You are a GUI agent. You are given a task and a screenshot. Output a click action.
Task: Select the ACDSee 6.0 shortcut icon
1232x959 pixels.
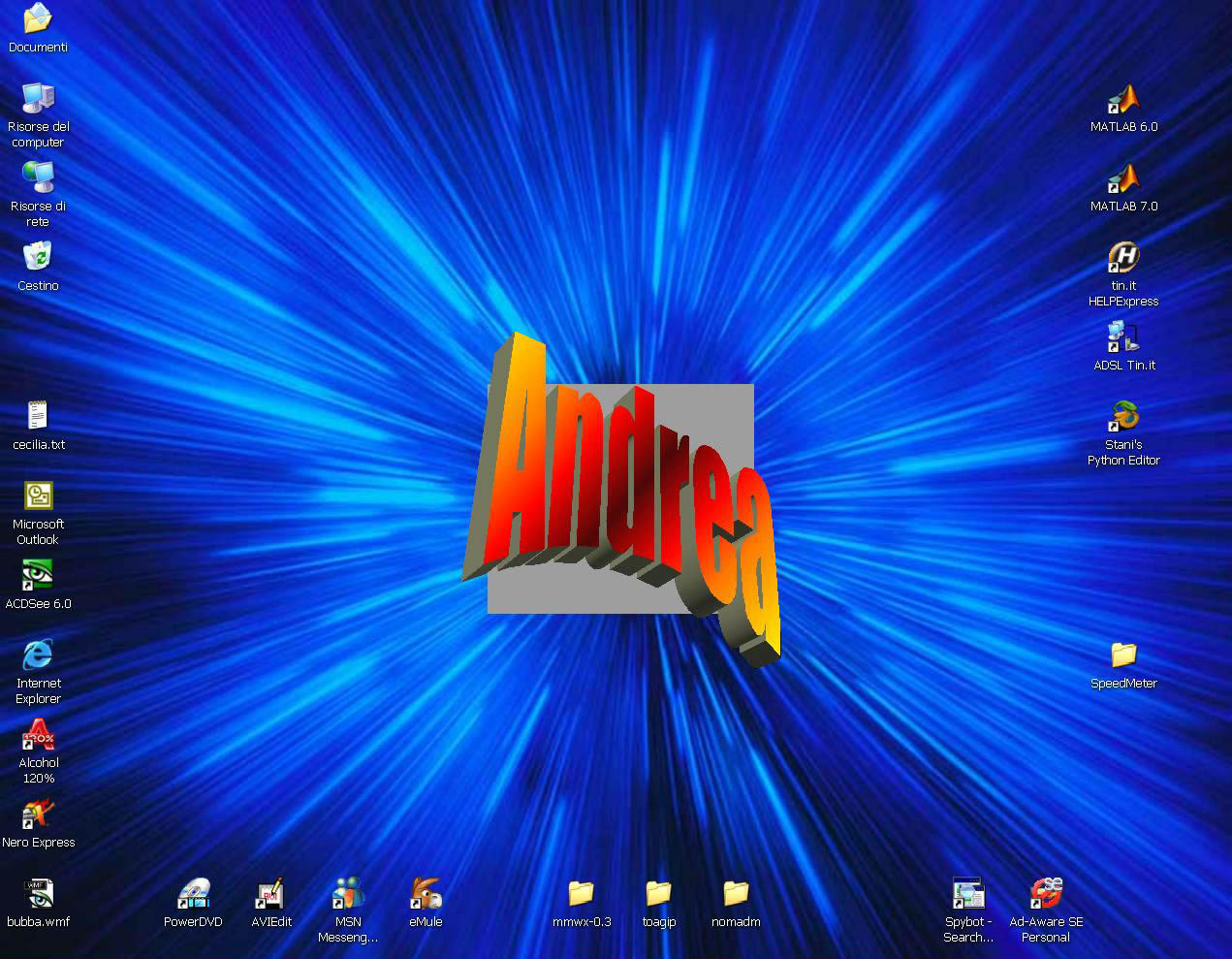pyautogui.click(x=38, y=576)
